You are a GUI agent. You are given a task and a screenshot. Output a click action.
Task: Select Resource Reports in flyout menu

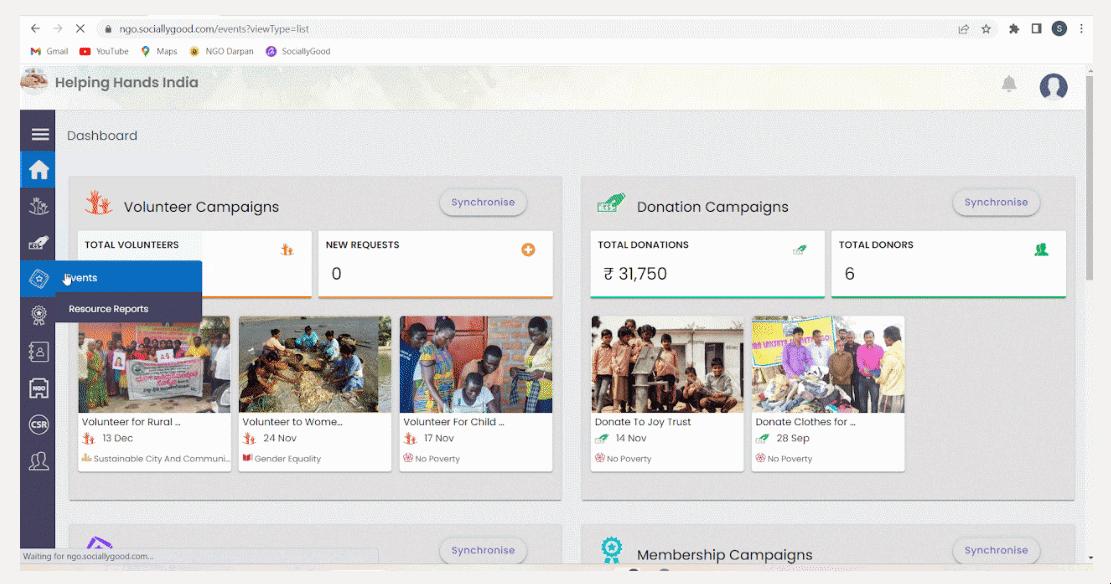click(128, 309)
